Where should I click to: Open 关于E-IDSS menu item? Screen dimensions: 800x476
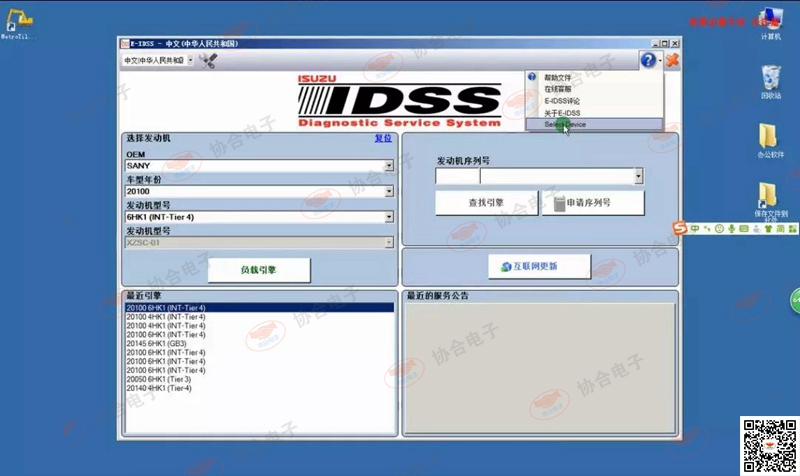coord(562,113)
